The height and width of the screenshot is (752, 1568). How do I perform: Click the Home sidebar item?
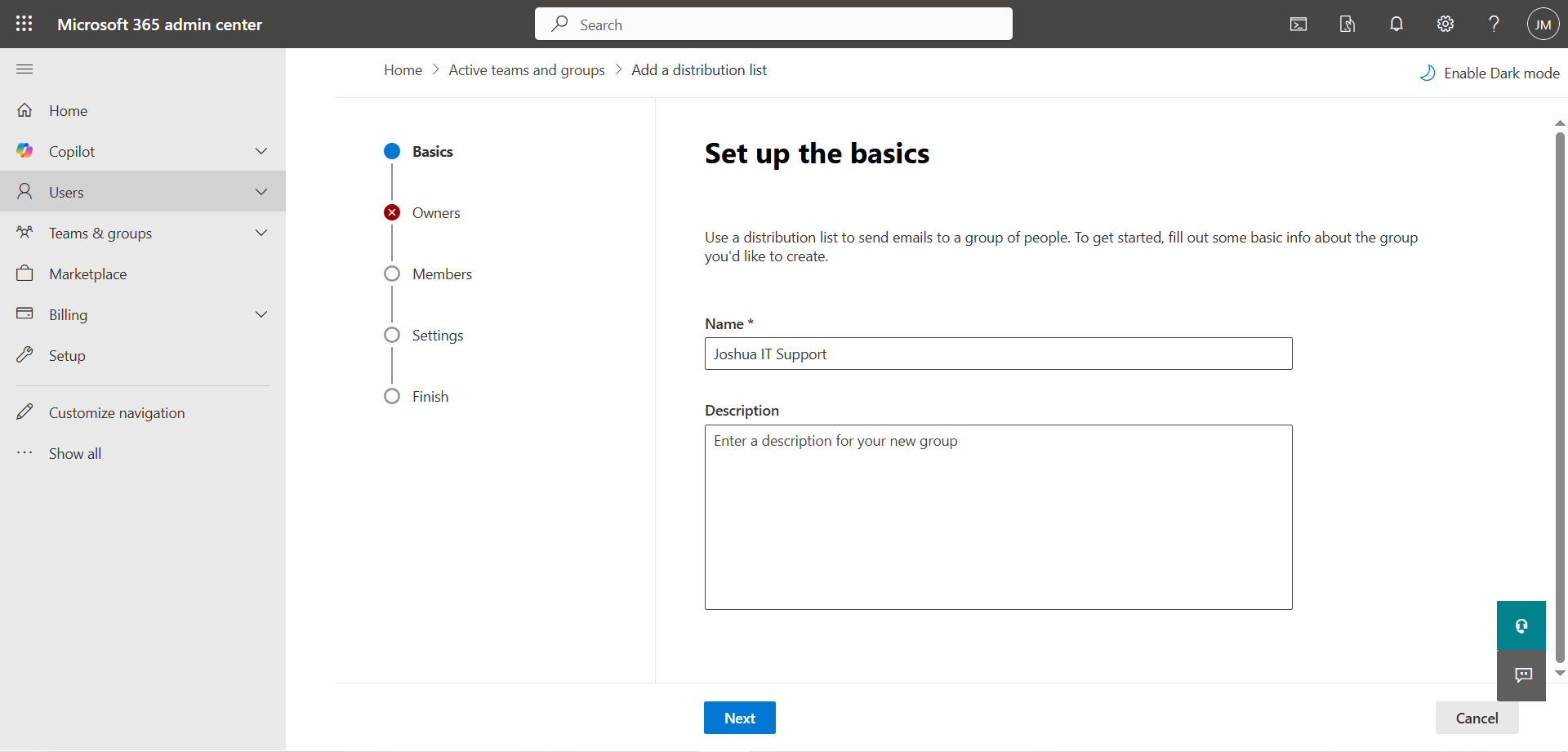click(143, 110)
